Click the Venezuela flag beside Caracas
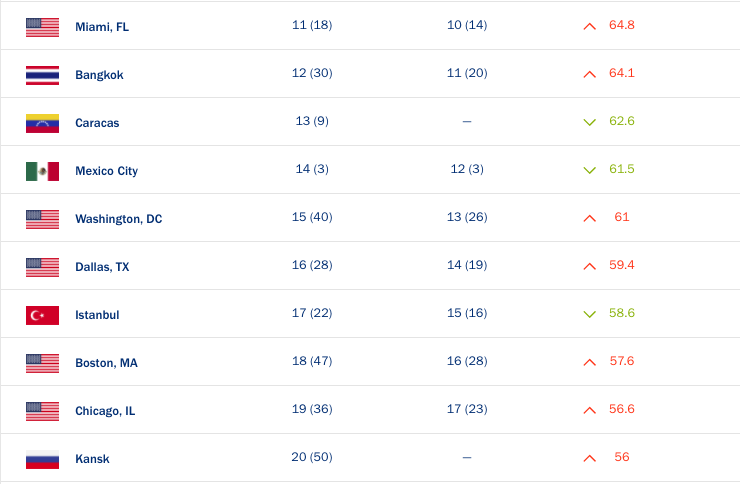The image size is (740, 484). pos(42,123)
